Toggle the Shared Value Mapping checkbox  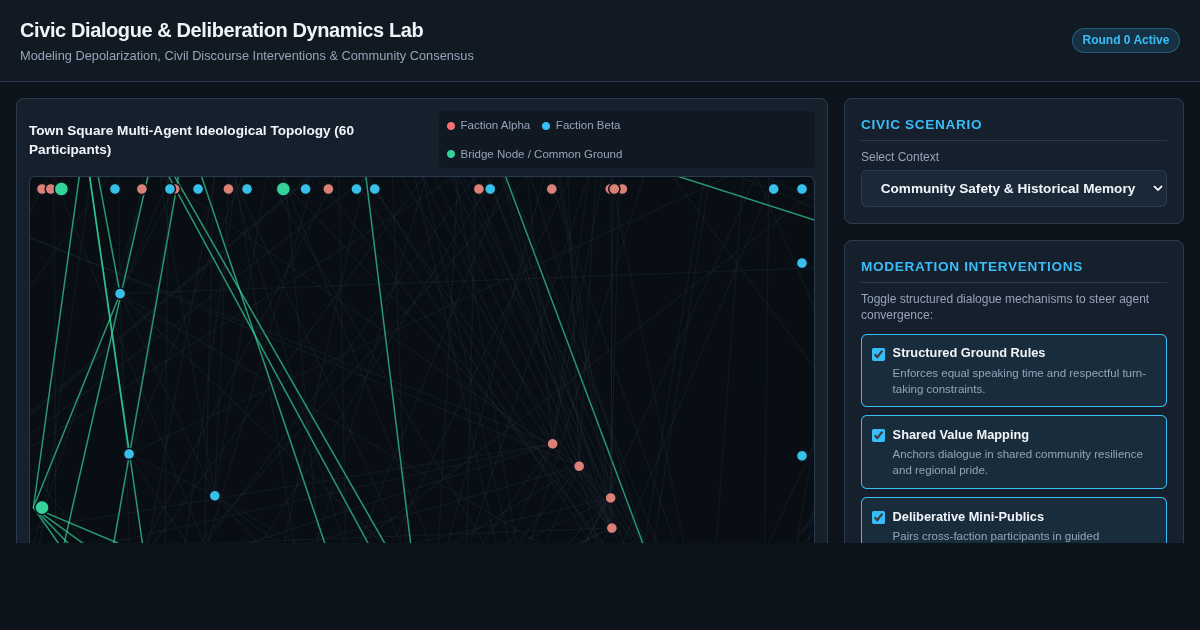tap(878, 435)
